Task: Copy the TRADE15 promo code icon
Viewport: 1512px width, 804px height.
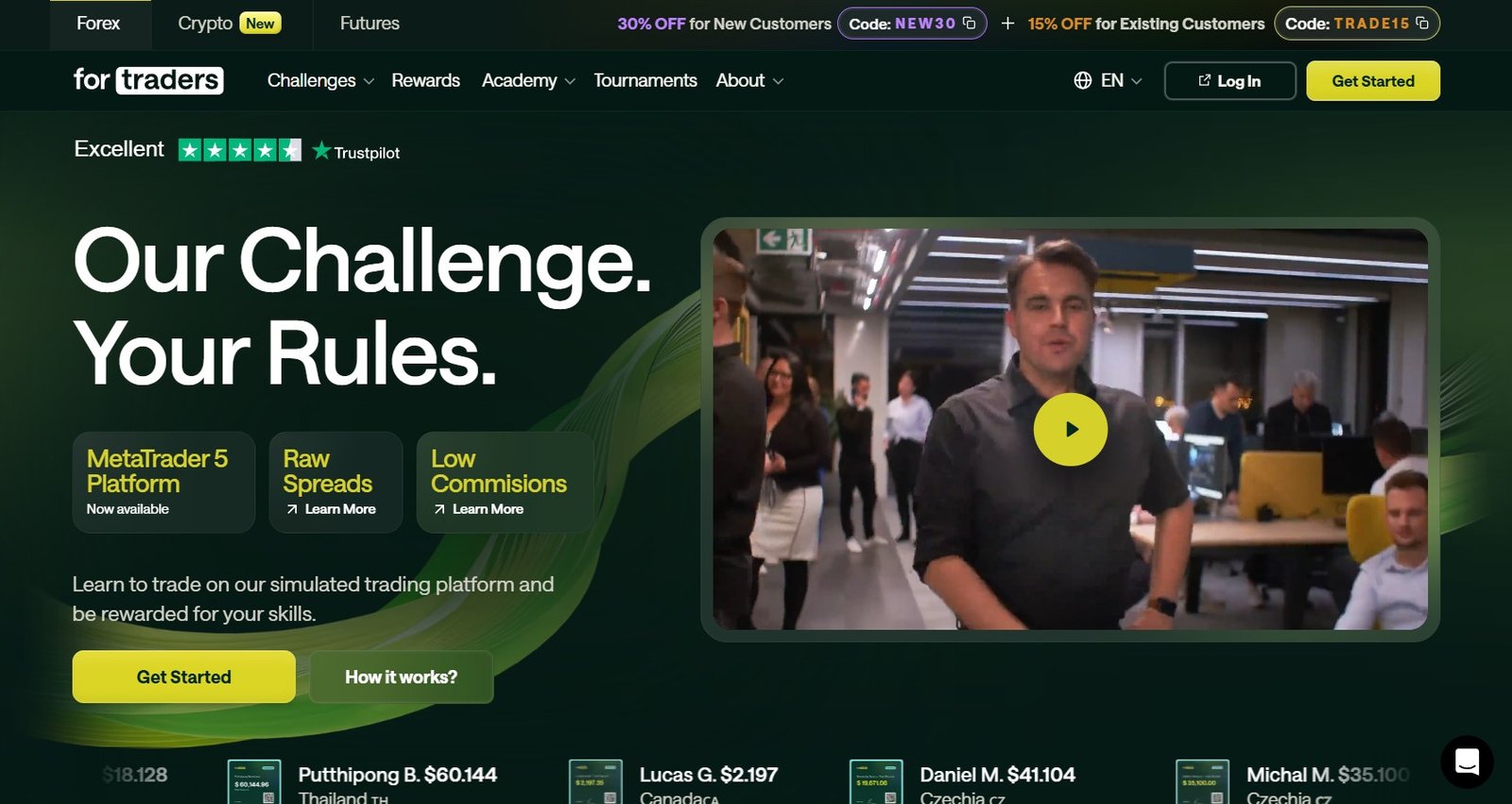Action: click(1421, 23)
